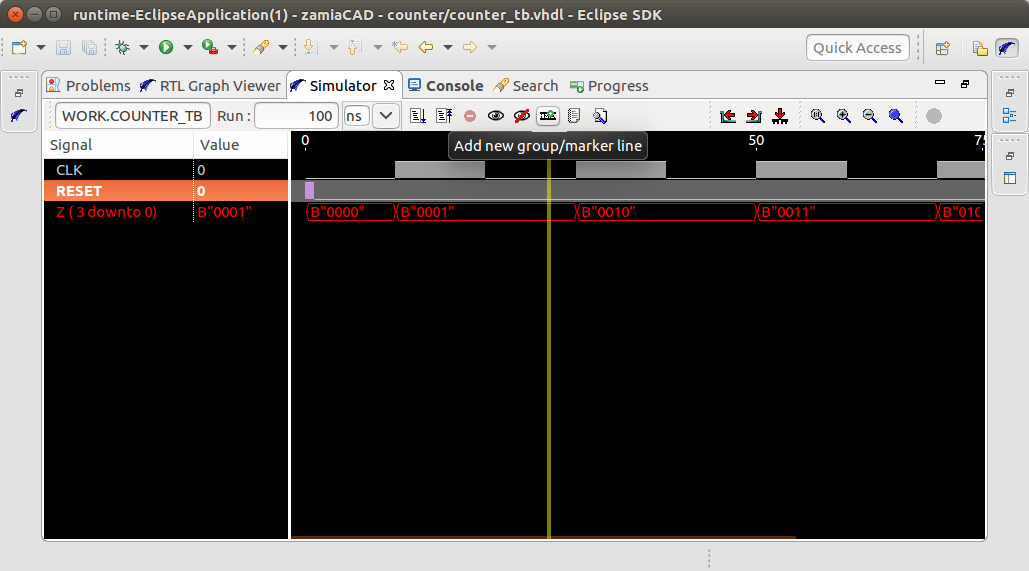This screenshot has width=1029, height=571.
Task: Select the RESET signal row
Action: [x=165, y=191]
